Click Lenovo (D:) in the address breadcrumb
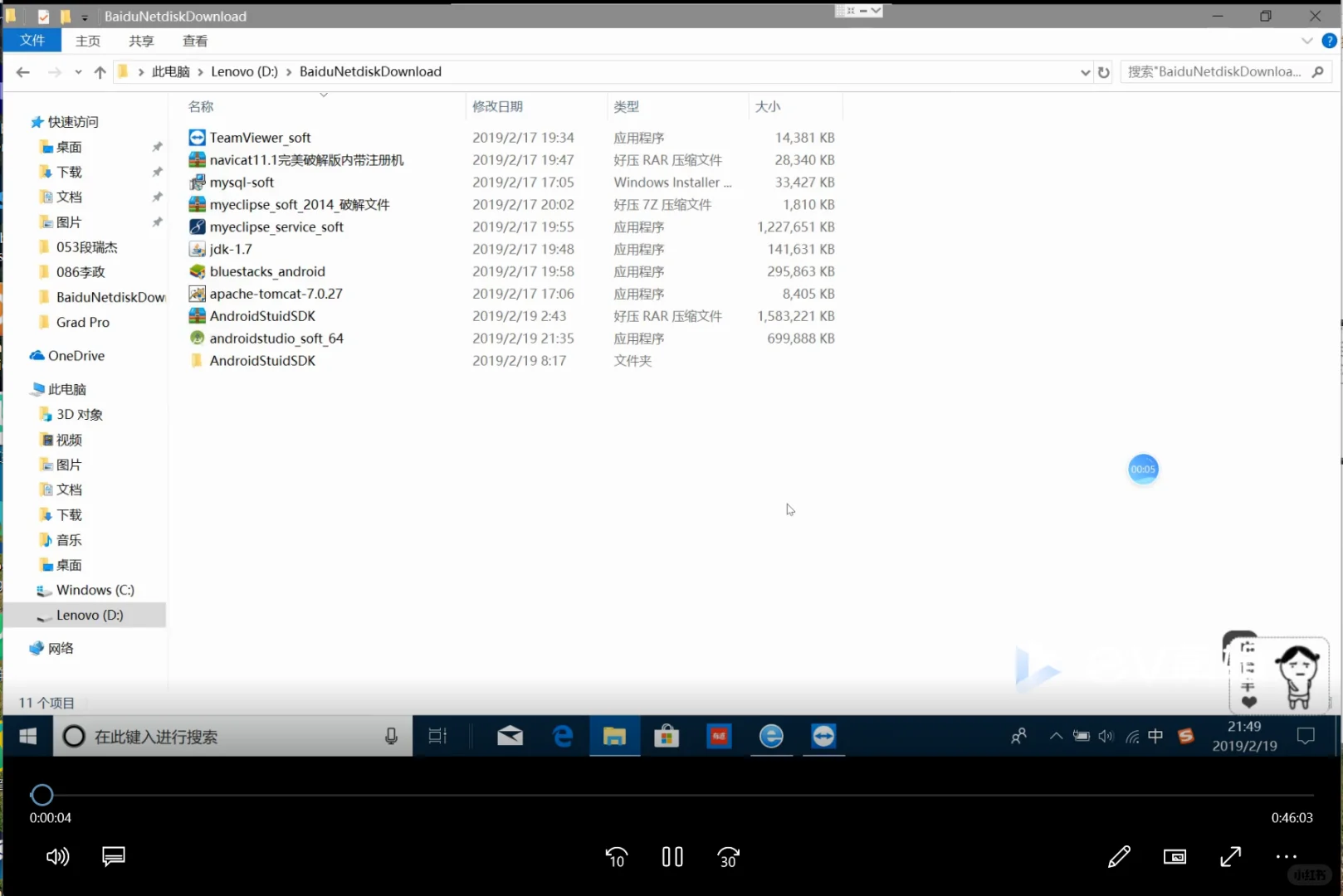 pyautogui.click(x=244, y=72)
